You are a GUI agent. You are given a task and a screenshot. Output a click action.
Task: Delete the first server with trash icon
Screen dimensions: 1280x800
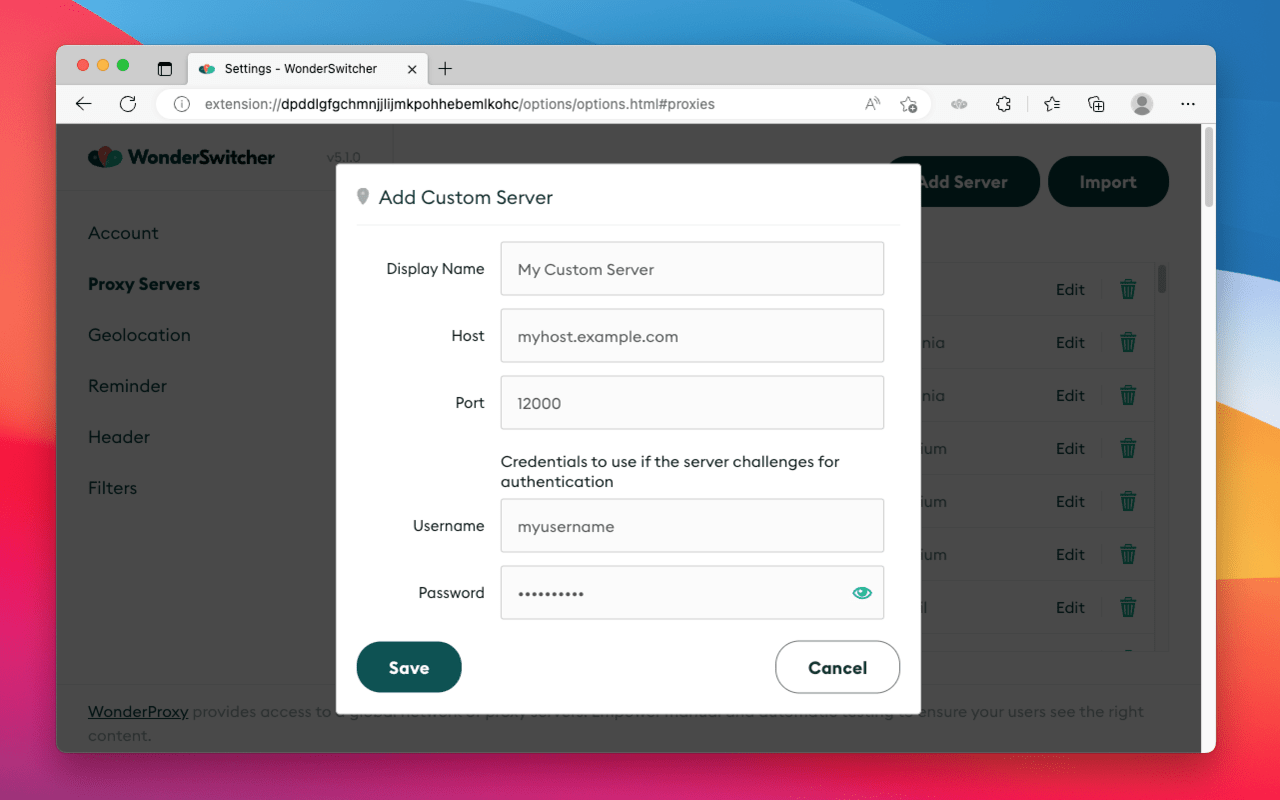tap(1128, 289)
